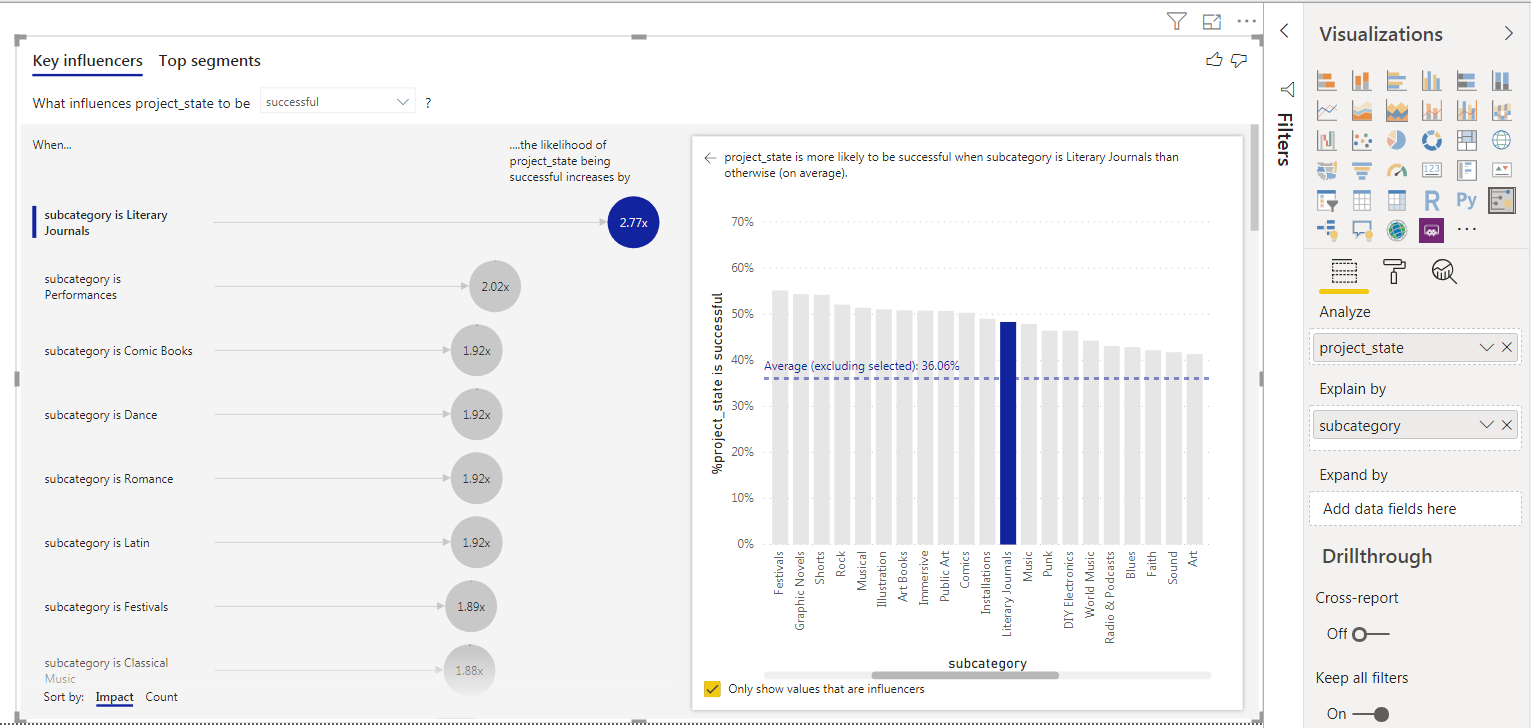Image resolution: width=1531 pixels, height=728 pixels.
Task: Select the slicer visualization icon
Action: pyautogui.click(x=1326, y=199)
